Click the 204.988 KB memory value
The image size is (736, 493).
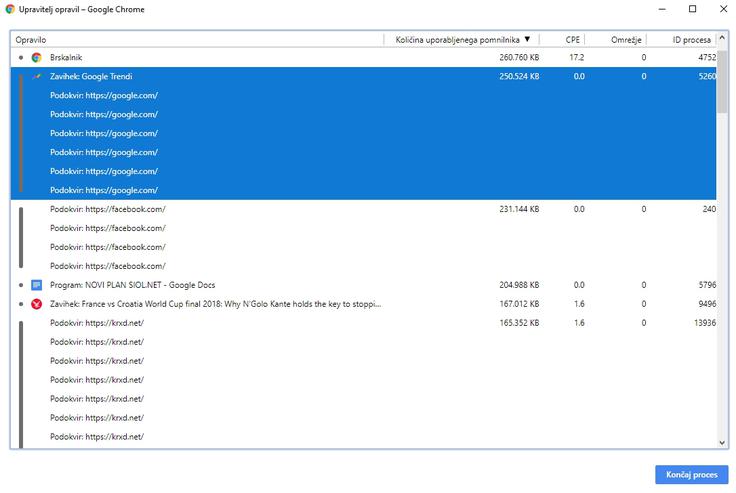(519, 285)
